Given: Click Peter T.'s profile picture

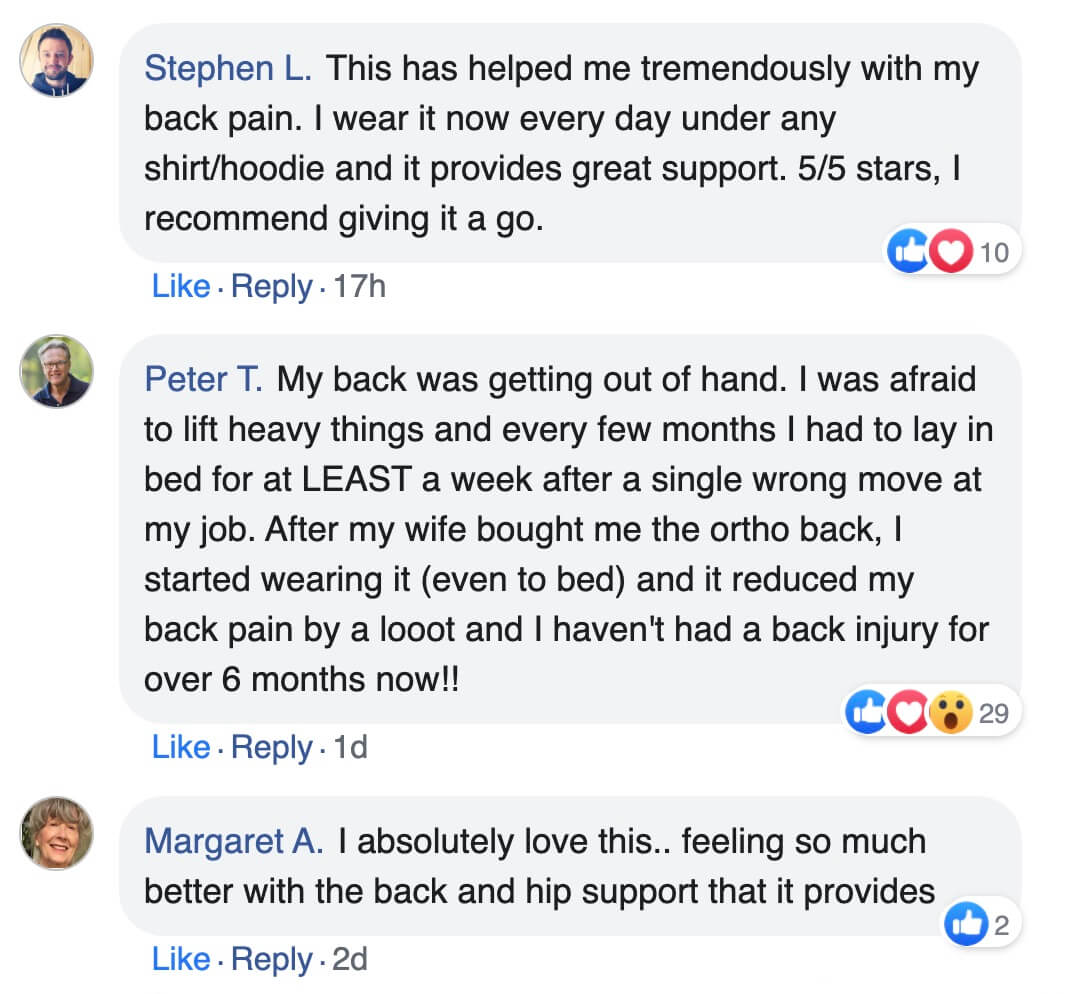Looking at the screenshot, I should (57, 371).
